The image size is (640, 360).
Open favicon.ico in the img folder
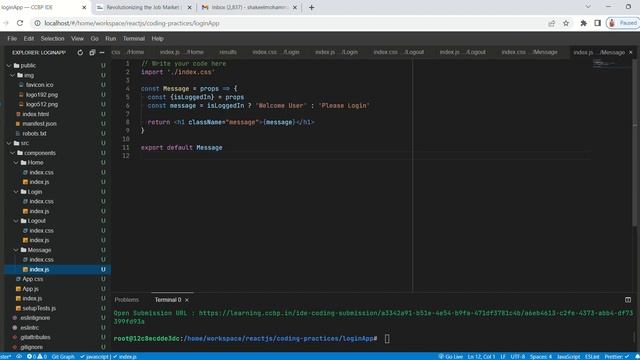(x=39, y=85)
